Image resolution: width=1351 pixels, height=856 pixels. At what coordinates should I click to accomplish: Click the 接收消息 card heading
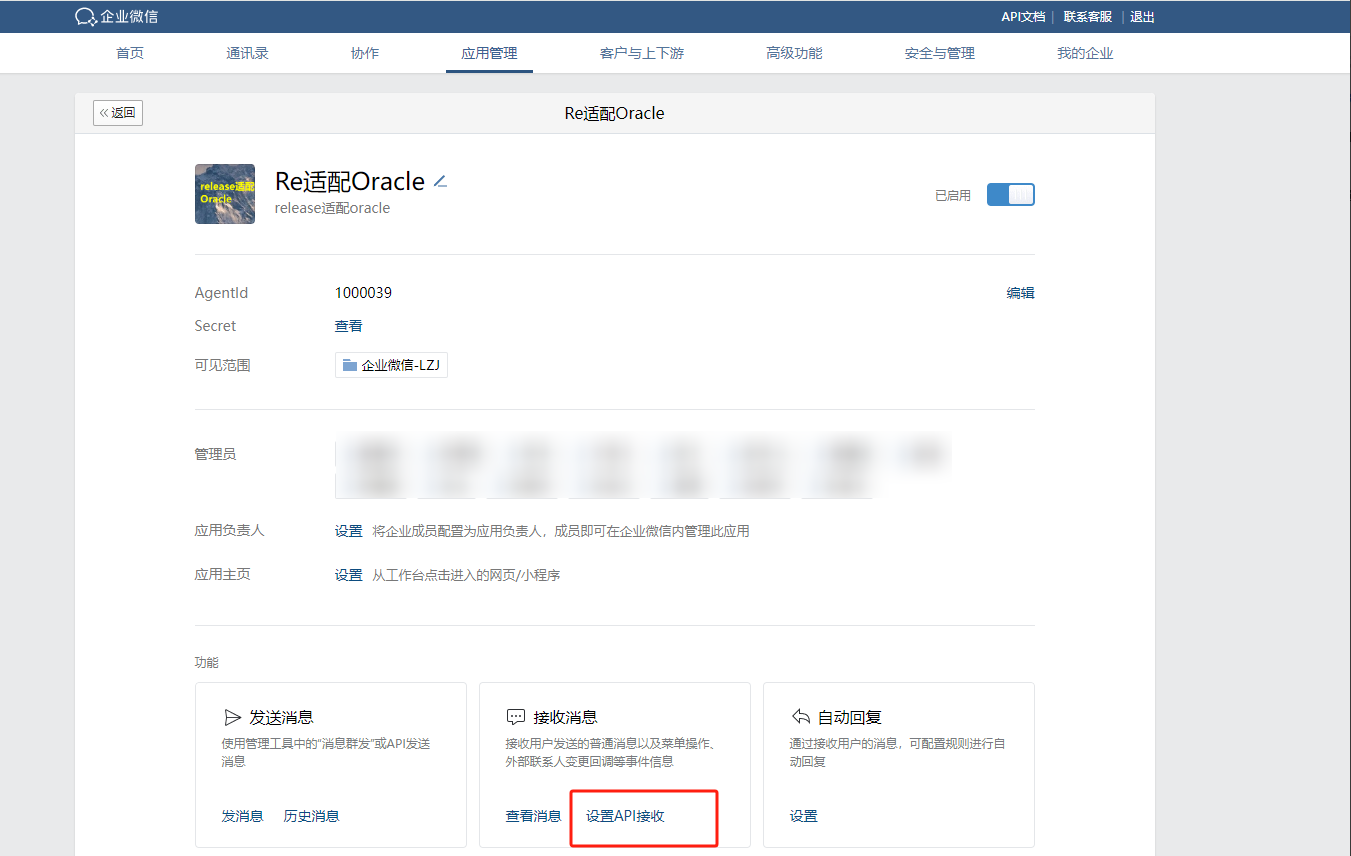pyautogui.click(x=565, y=717)
